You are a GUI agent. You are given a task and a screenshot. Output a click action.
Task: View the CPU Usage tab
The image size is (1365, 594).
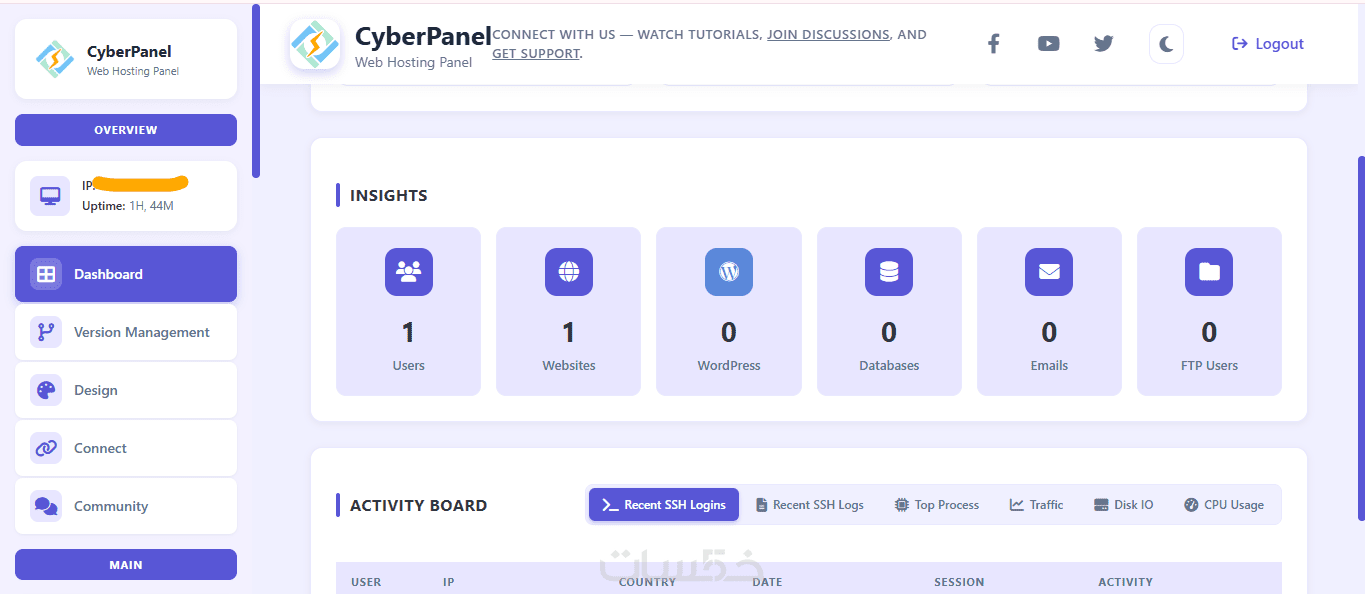pyautogui.click(x=1224, y=505)
